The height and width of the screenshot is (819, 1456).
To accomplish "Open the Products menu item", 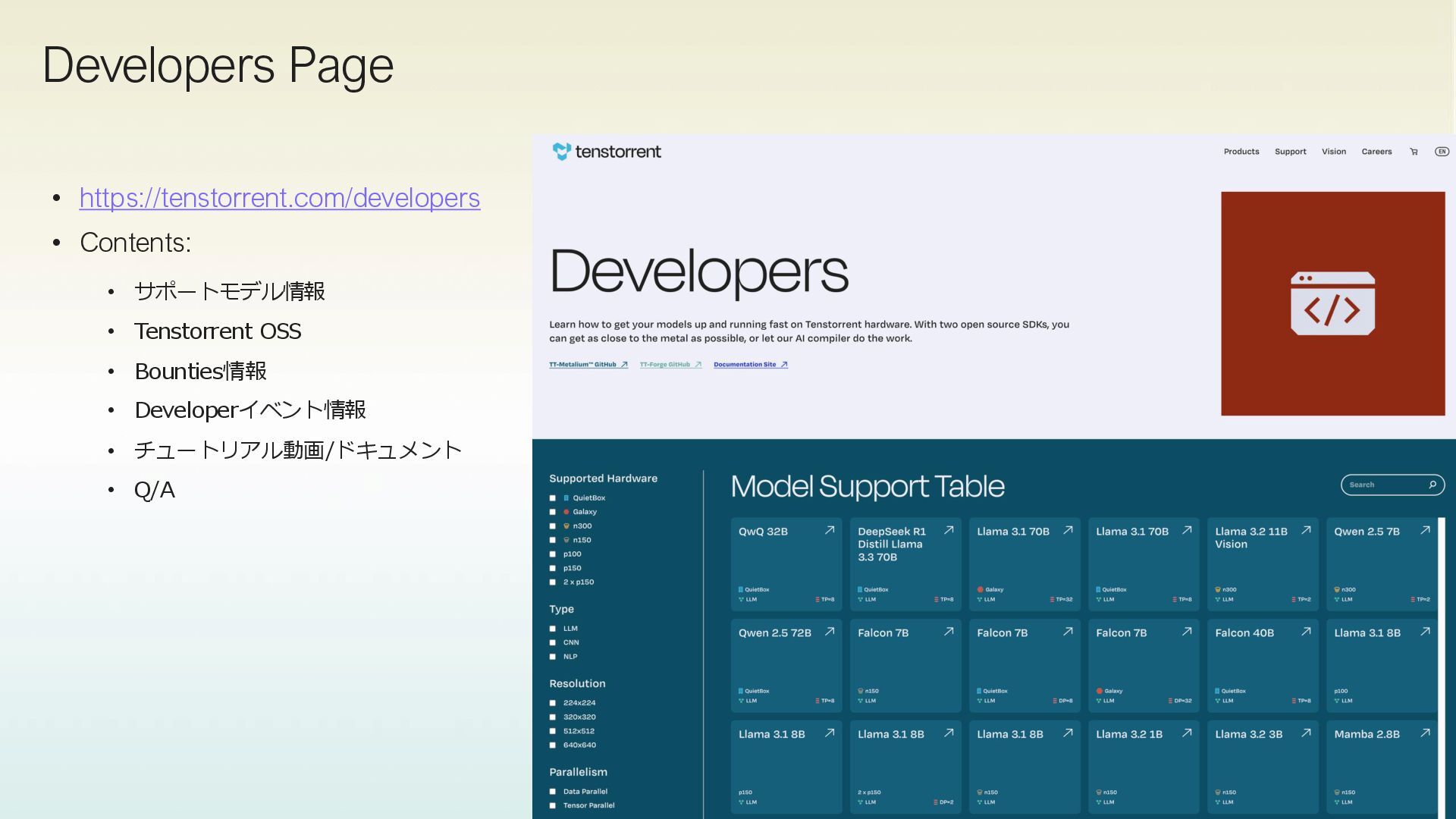I will click(x=1241, y=152).
